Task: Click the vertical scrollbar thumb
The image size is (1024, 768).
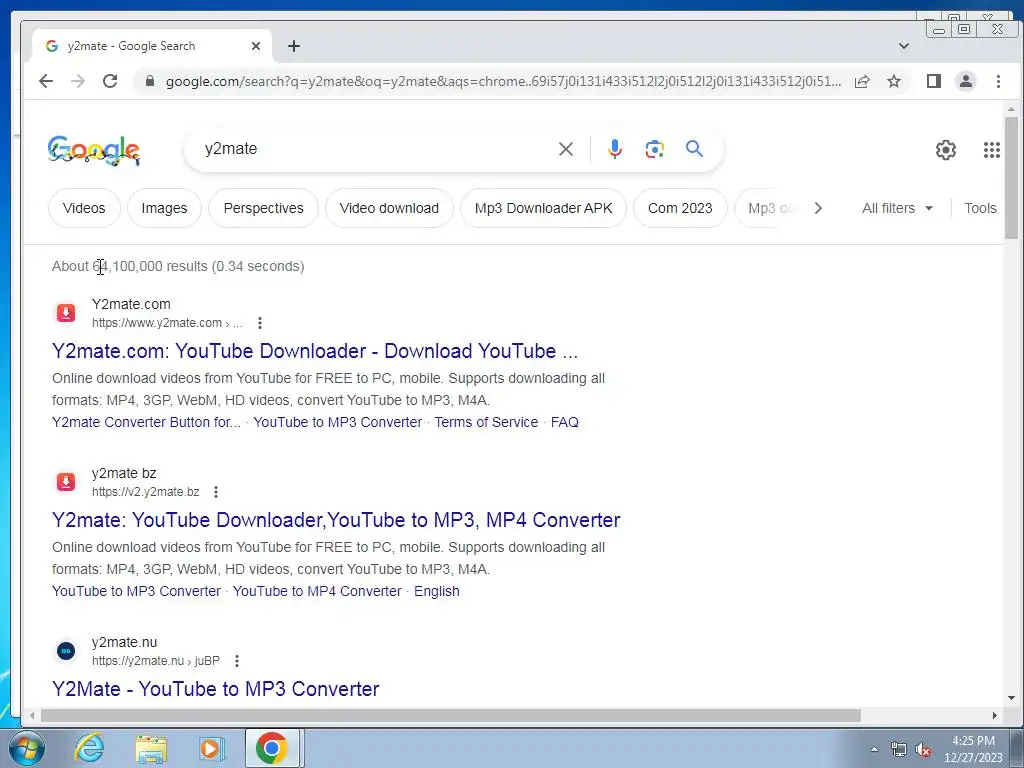Action: [1011, 178]
